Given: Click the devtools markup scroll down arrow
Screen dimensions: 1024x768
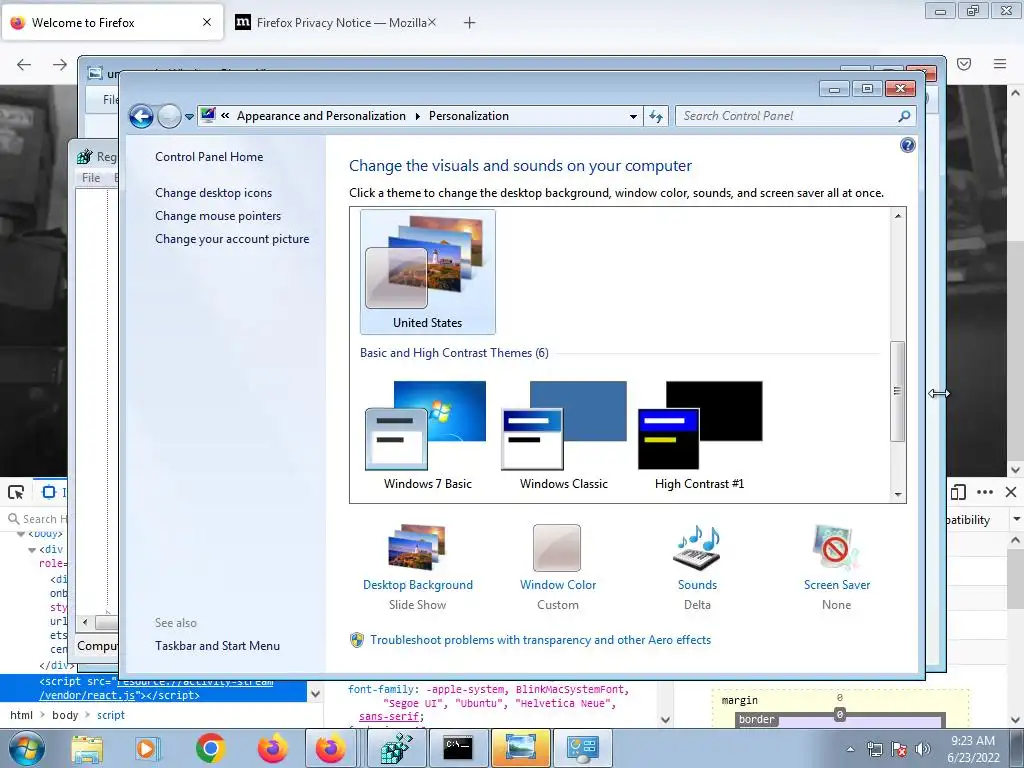Looking at the screenshot, I should click(315, 694).
